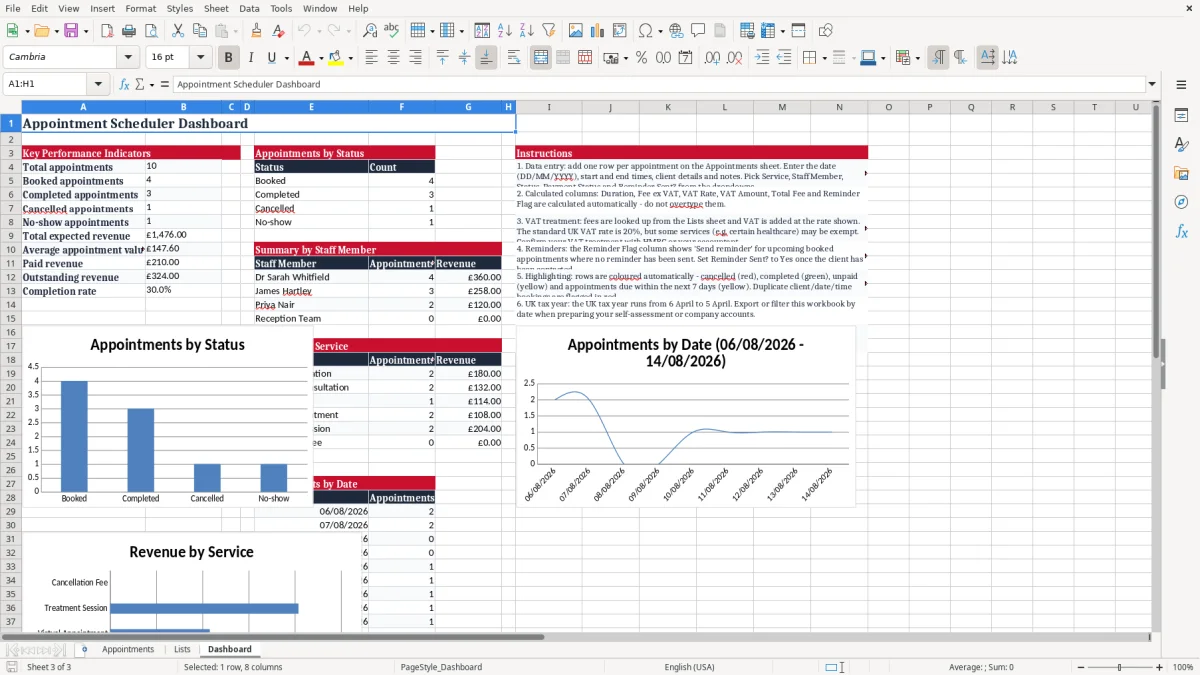Open the sidebar Navigator compass icon
This screenshot has height=675, width=1200.
pyautogui.click(x=1181, y=202)
